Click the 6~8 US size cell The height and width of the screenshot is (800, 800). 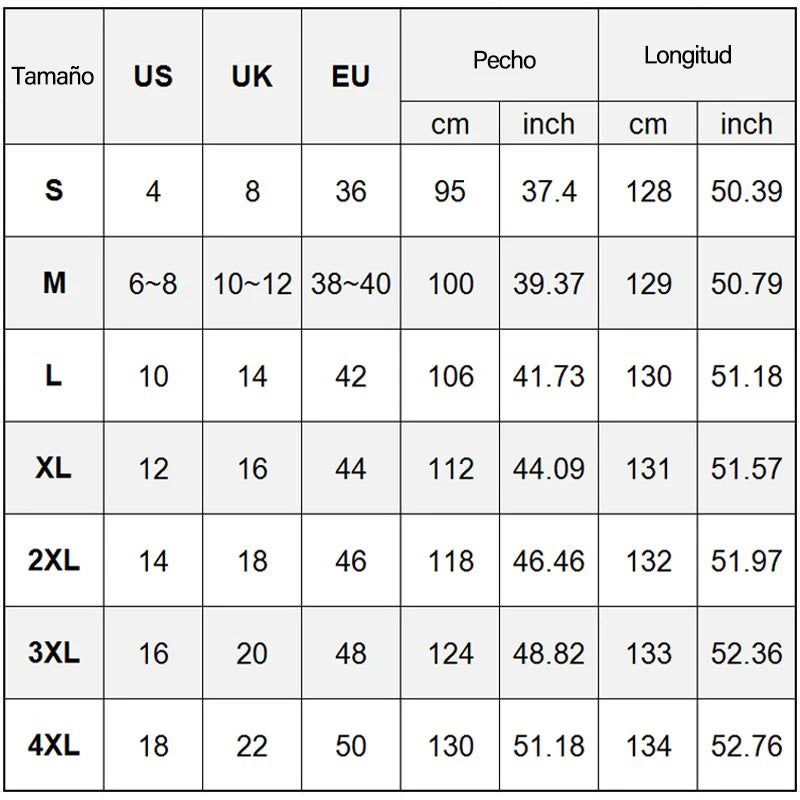point(153,283)
